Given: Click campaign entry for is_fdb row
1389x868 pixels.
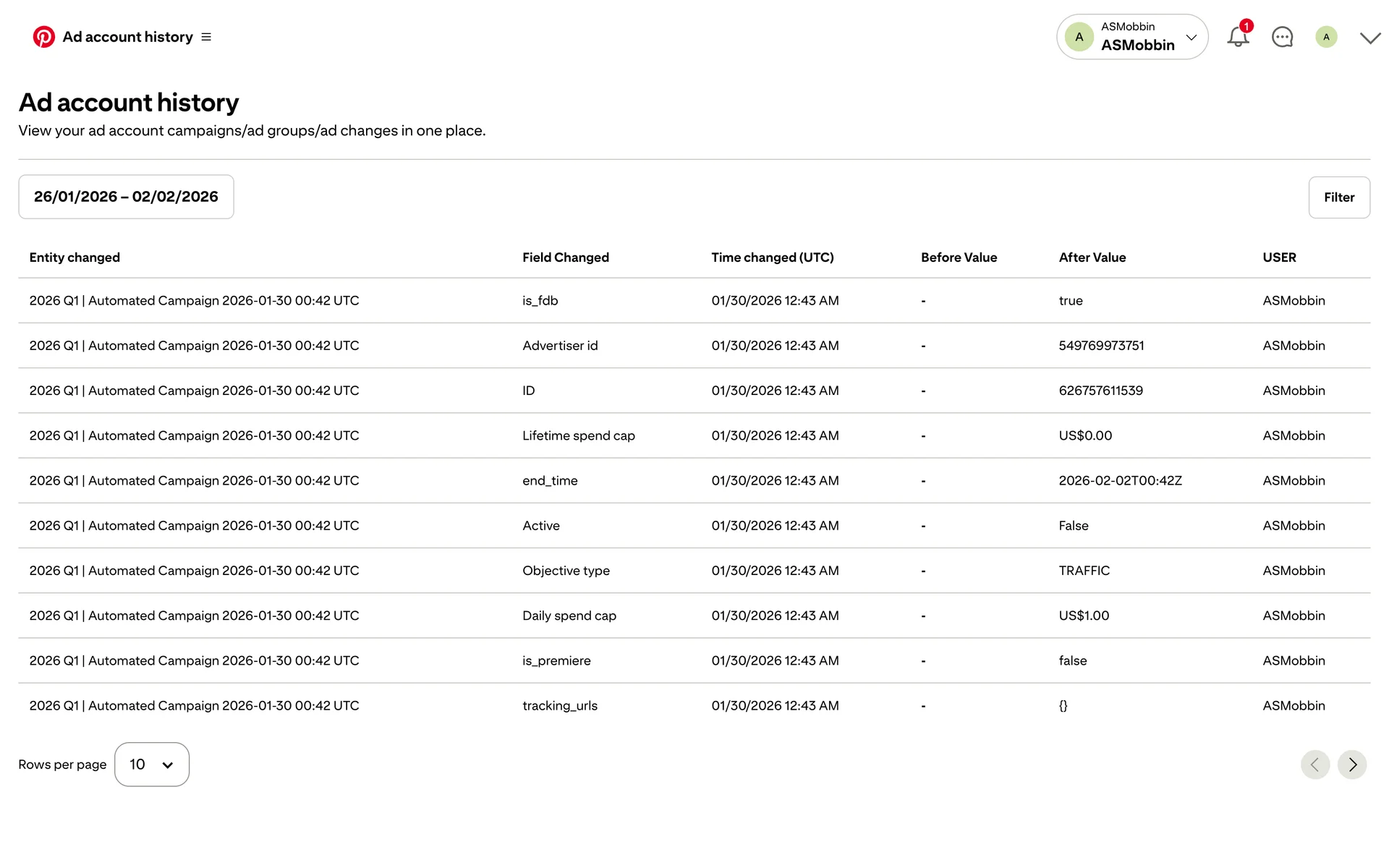Looking at the screenshot, I should [194, 301].
